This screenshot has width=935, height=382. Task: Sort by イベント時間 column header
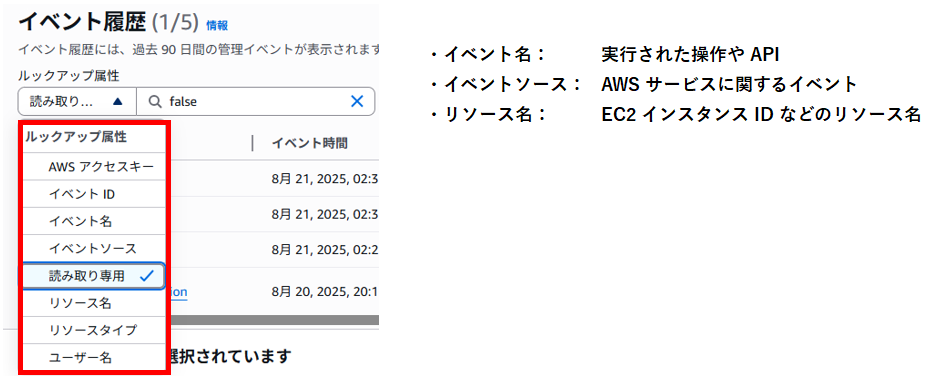(310, 144)
